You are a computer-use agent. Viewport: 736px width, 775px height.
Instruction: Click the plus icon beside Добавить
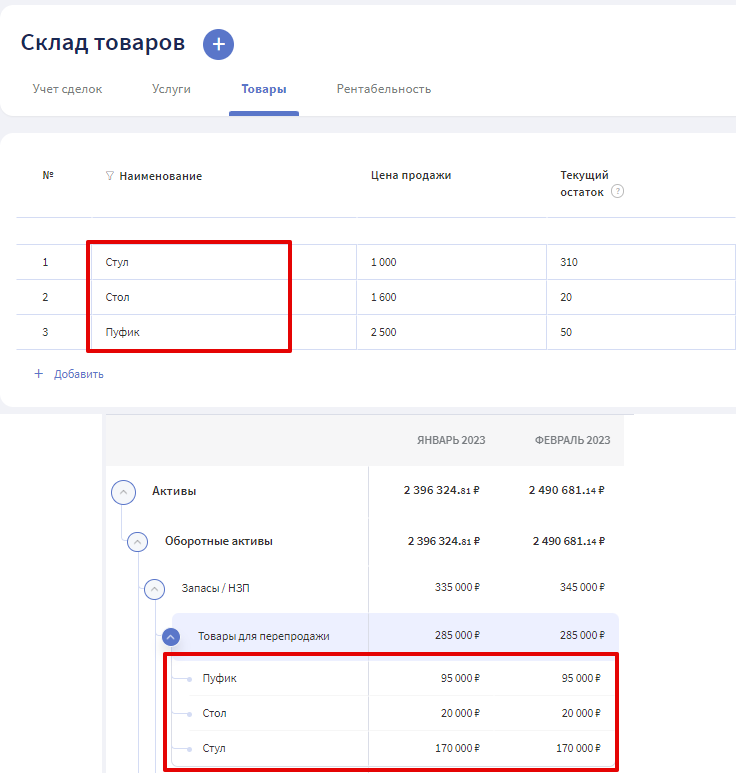39,374
